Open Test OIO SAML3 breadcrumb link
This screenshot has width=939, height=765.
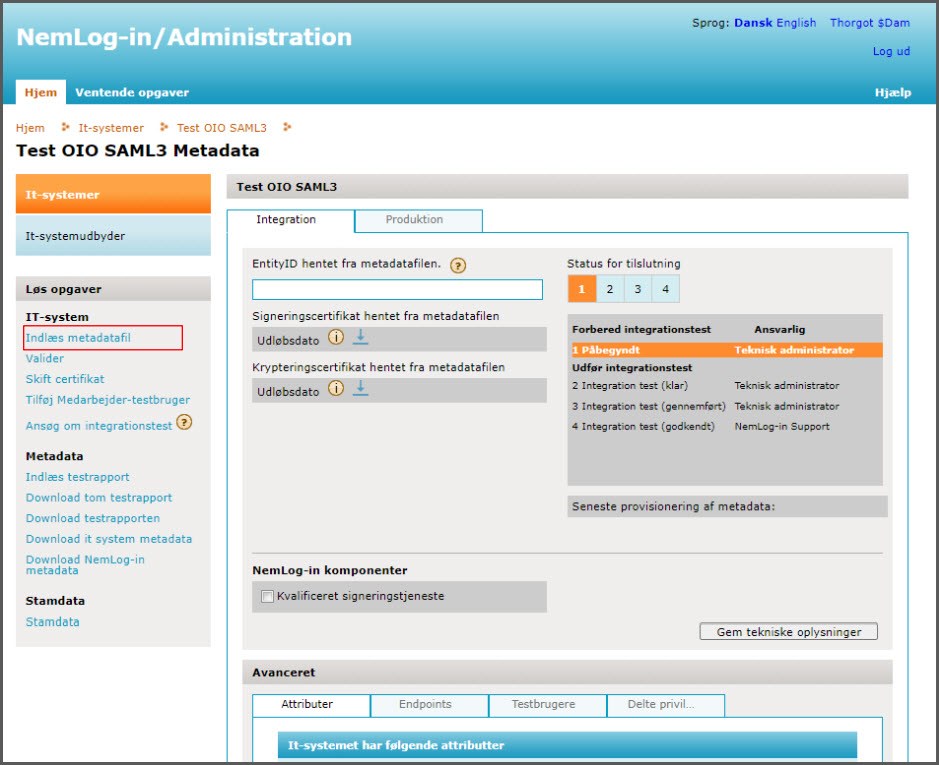[x=222, y=128]
